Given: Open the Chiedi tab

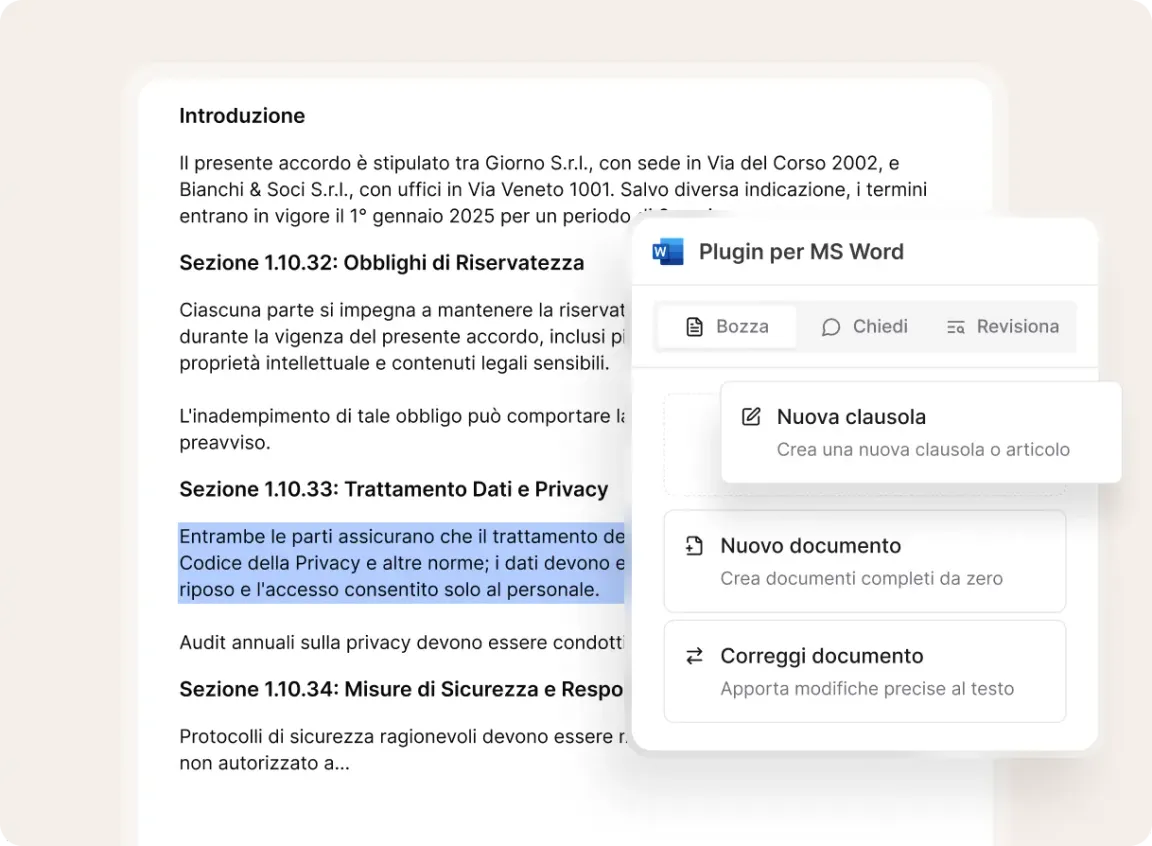Looking at the screenshot, I should [x=865, y=327].
